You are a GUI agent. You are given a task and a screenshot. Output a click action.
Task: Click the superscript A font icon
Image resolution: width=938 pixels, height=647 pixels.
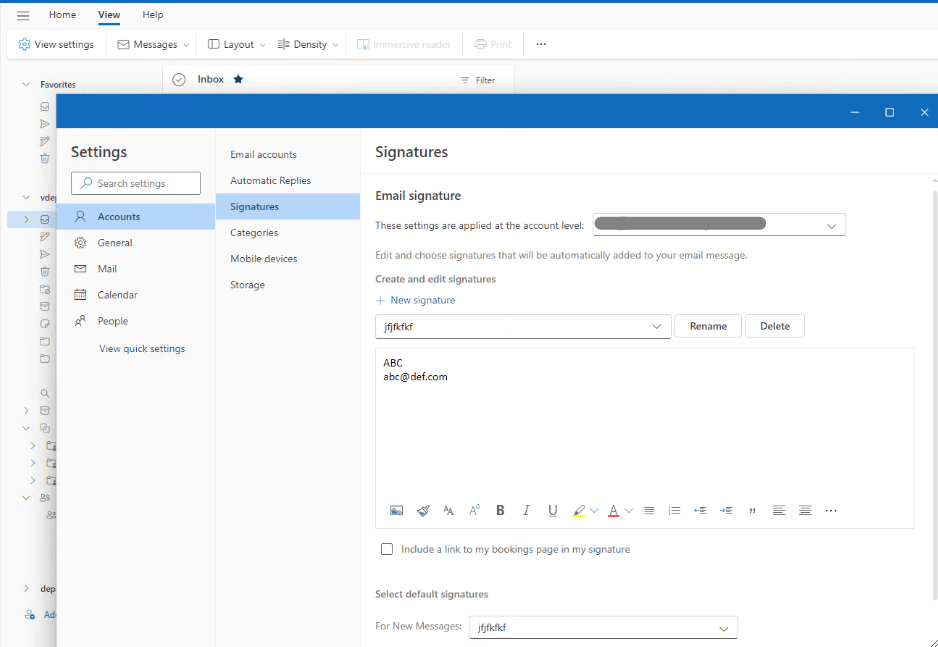[x=474, y=511]
